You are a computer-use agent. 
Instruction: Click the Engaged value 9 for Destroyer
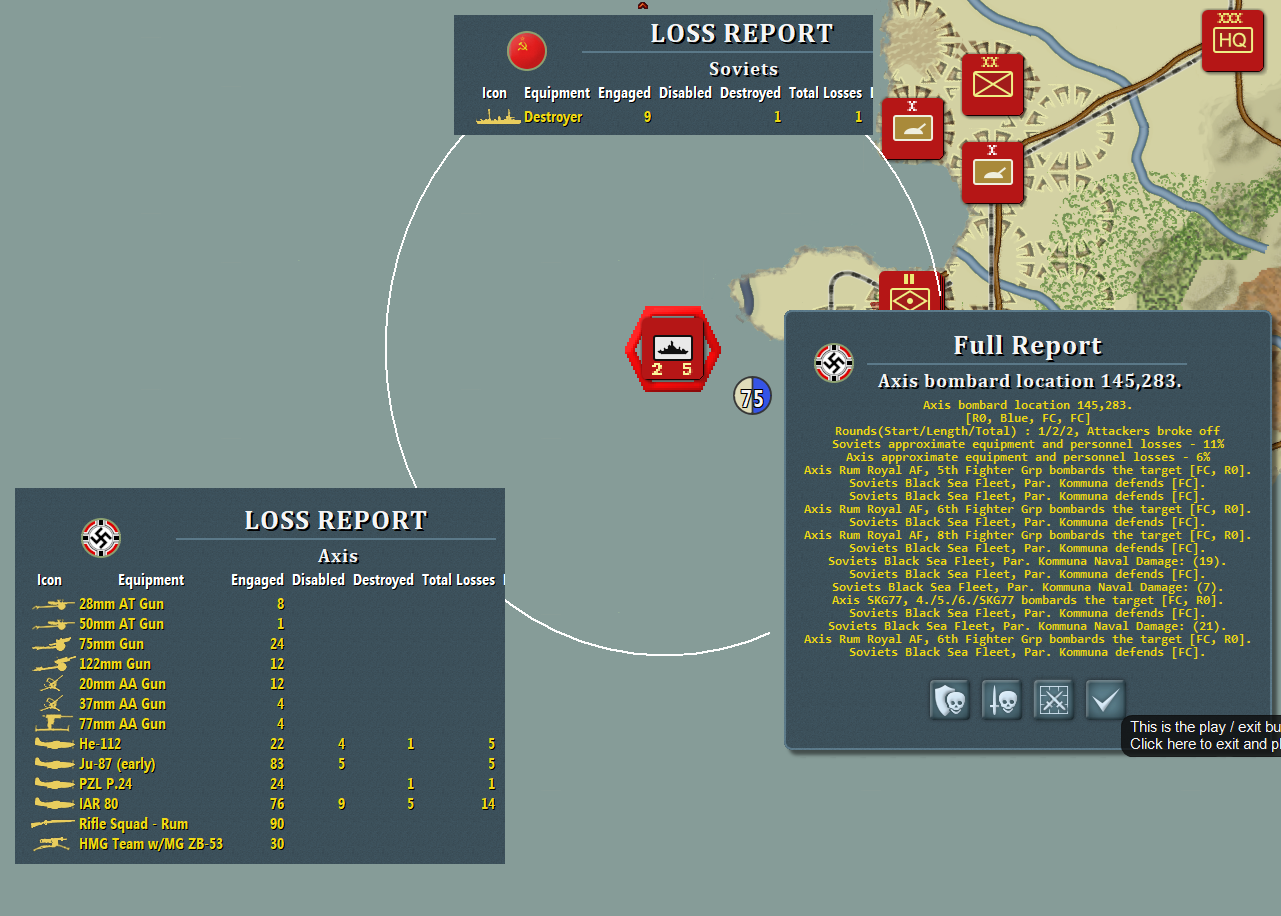[x=648, y=117]
